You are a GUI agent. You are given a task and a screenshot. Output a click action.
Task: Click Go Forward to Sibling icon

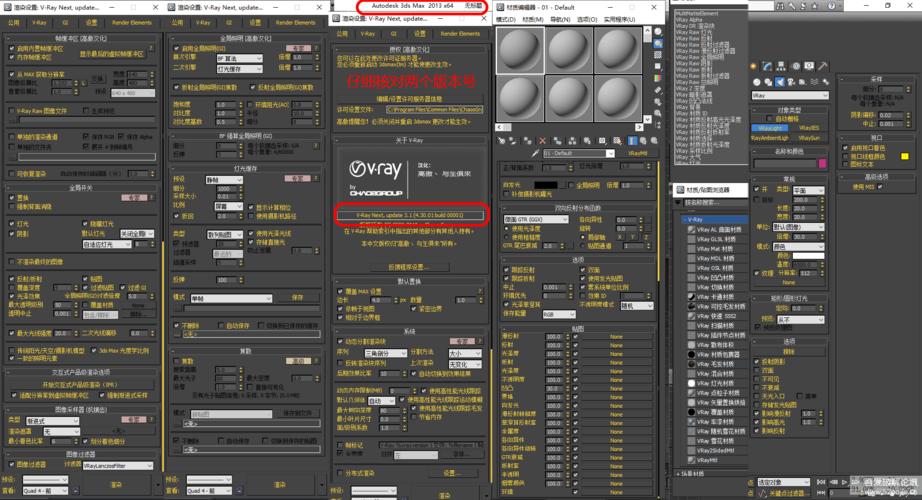(654, 141)
